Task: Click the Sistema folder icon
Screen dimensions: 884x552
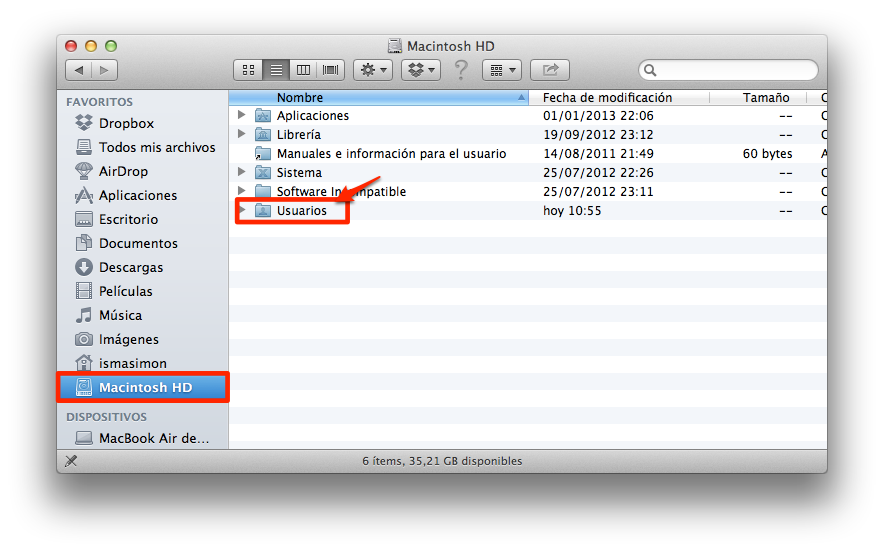Action: pyautogui.click(x=263, y=173)
